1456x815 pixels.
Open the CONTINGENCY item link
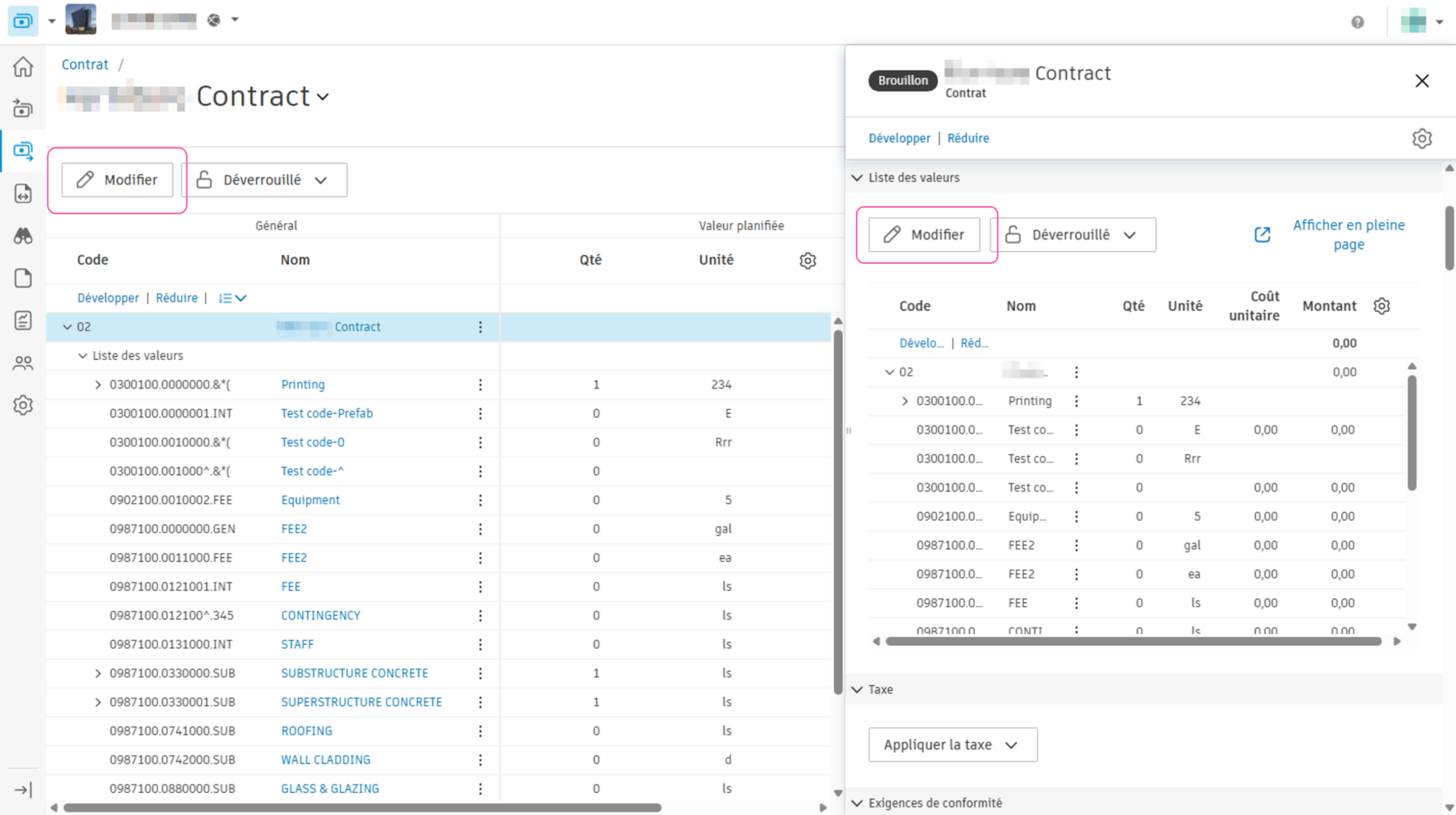coord(320,615)
